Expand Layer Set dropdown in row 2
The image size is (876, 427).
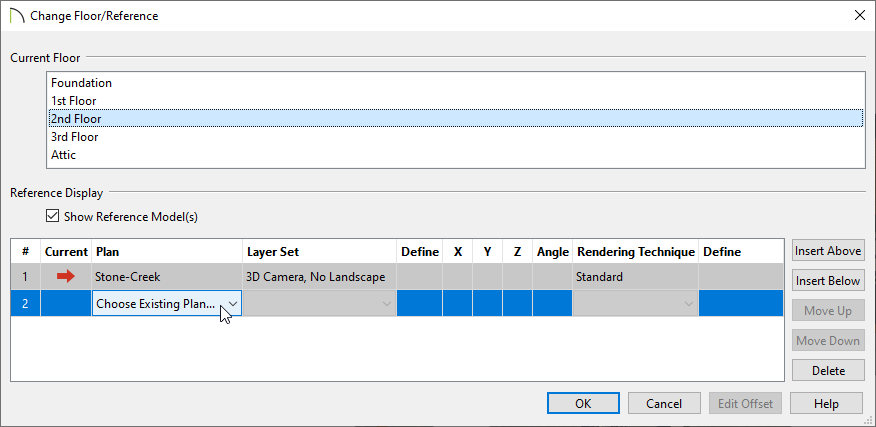pos(320,303)
